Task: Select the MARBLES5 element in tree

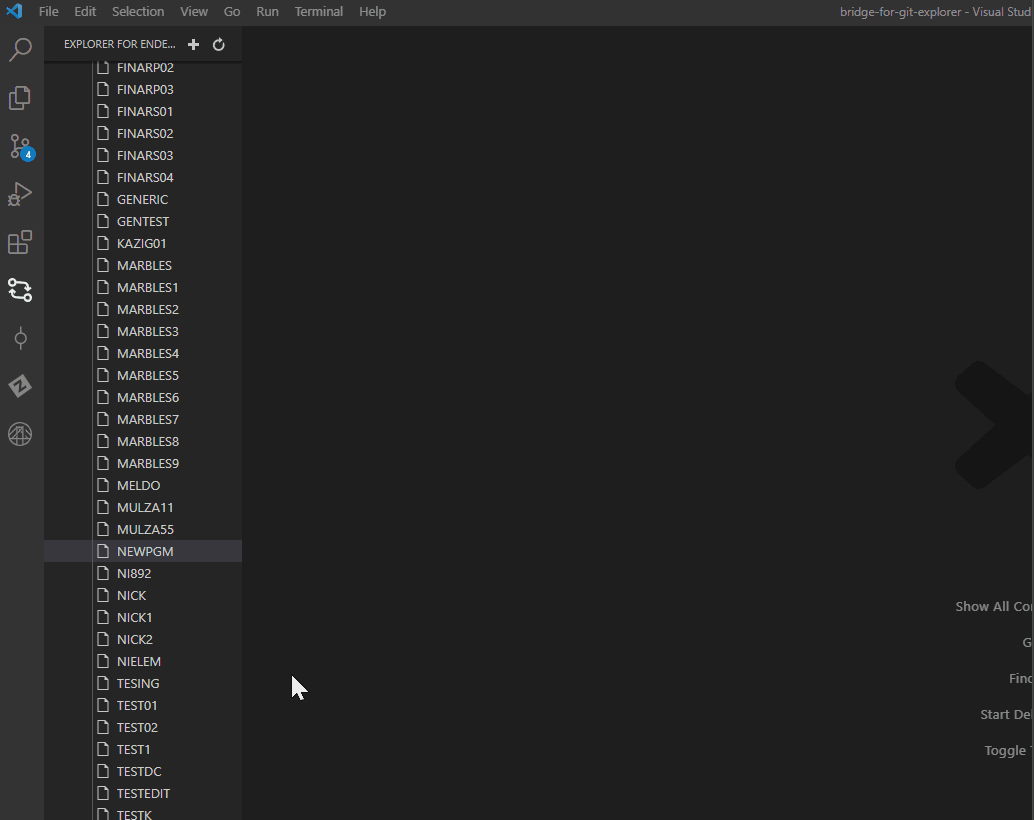Action: (x=147, y=375)
